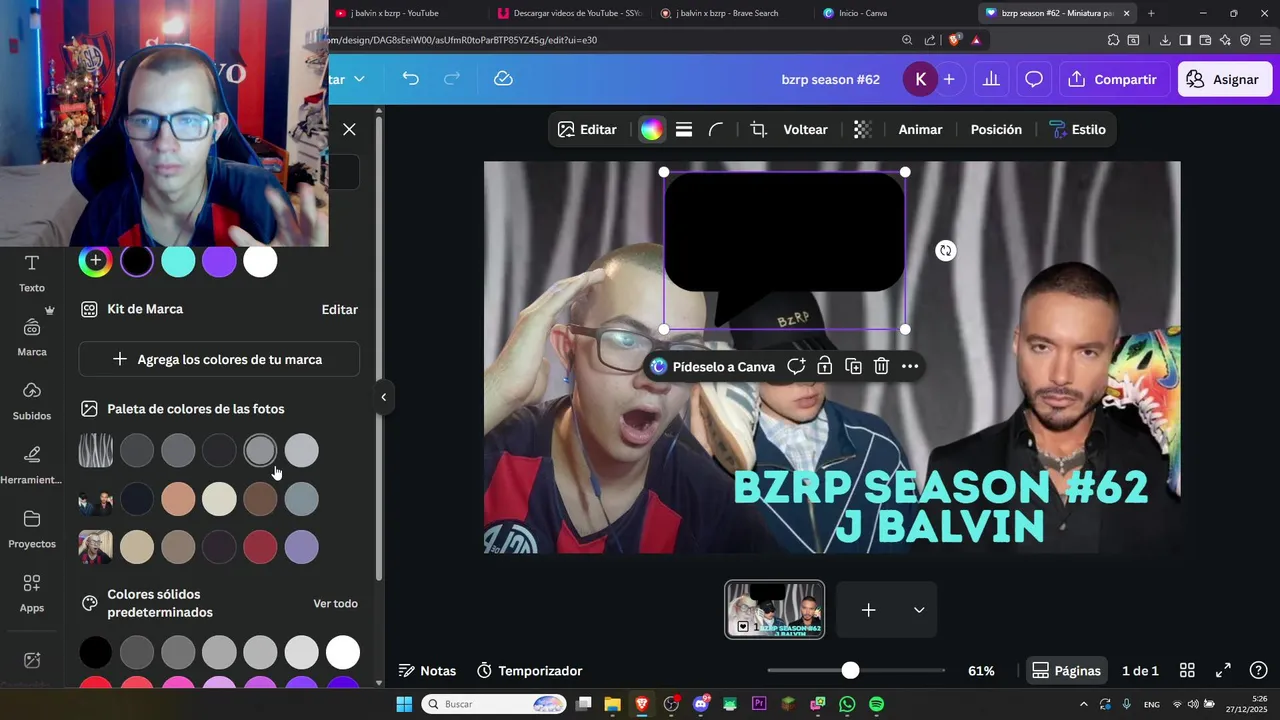
Task: Lock the selected element
Action: 824,366
